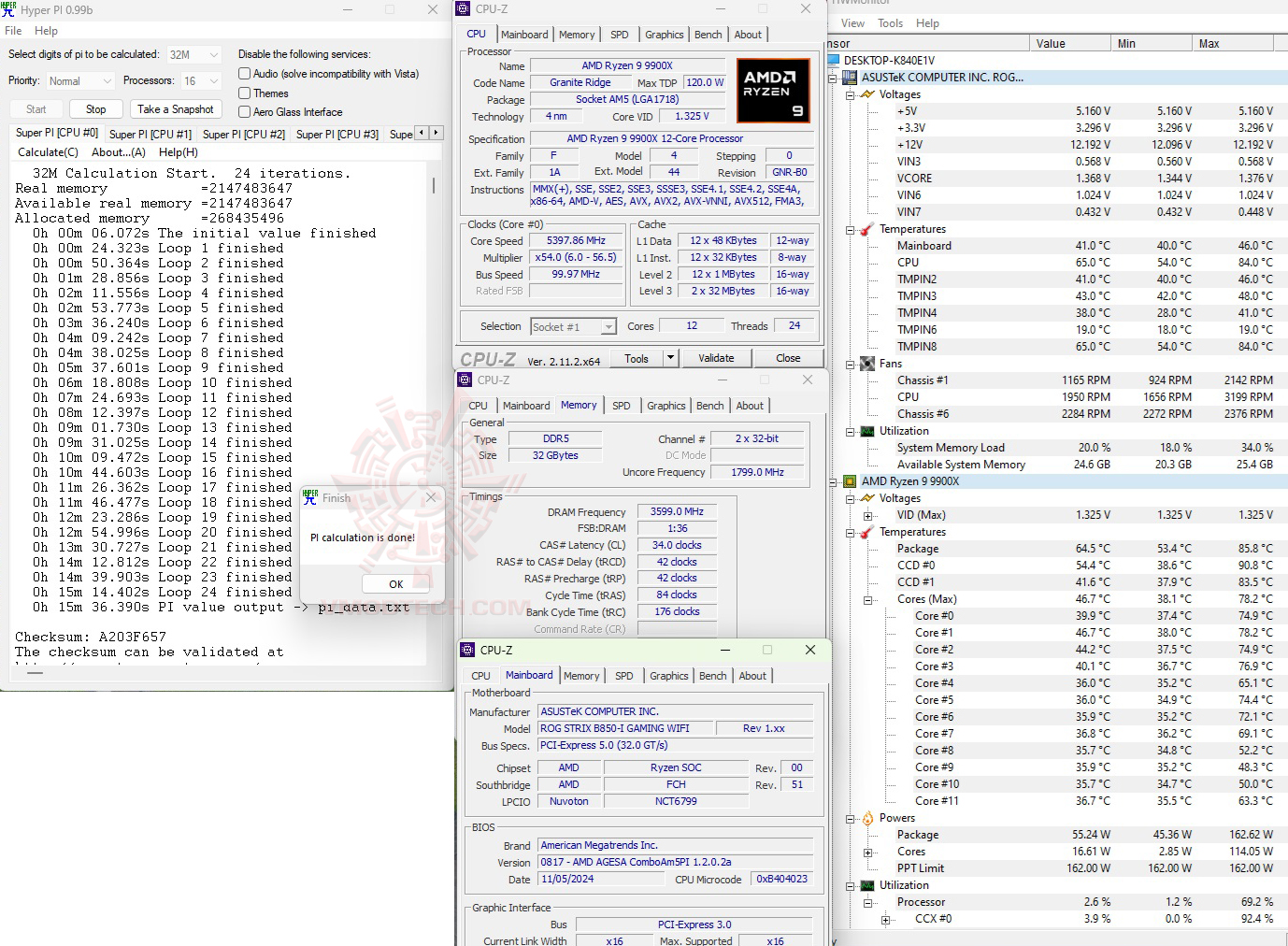
Task: Collapse the Powers tree node
Action: pos(850,818)
